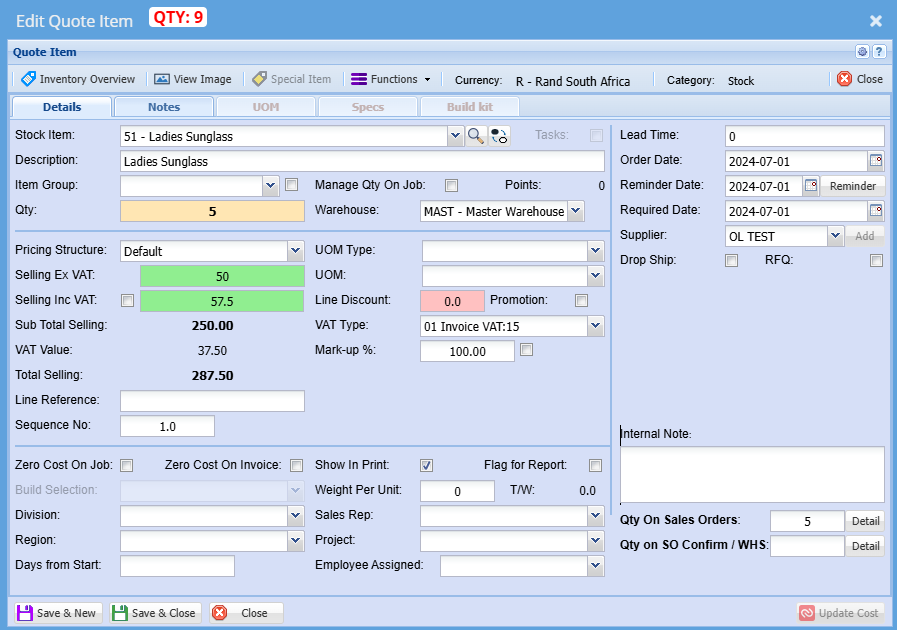This screenshot has width=897, height=630.
Task: Click the help question mark icon
Action: (x=879, y=52)
